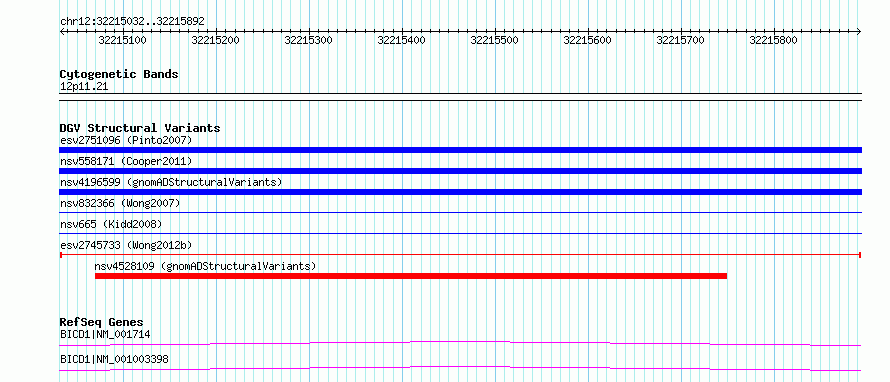Click the chr12:32215032..32215892 region label
The width and height of the screenshot is (890, 382).
132,21
